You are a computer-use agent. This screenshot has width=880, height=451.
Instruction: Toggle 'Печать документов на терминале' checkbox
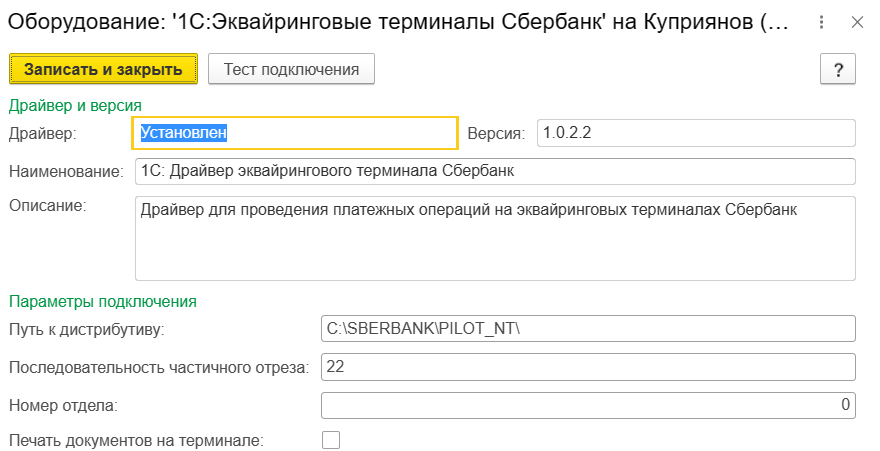331,439
